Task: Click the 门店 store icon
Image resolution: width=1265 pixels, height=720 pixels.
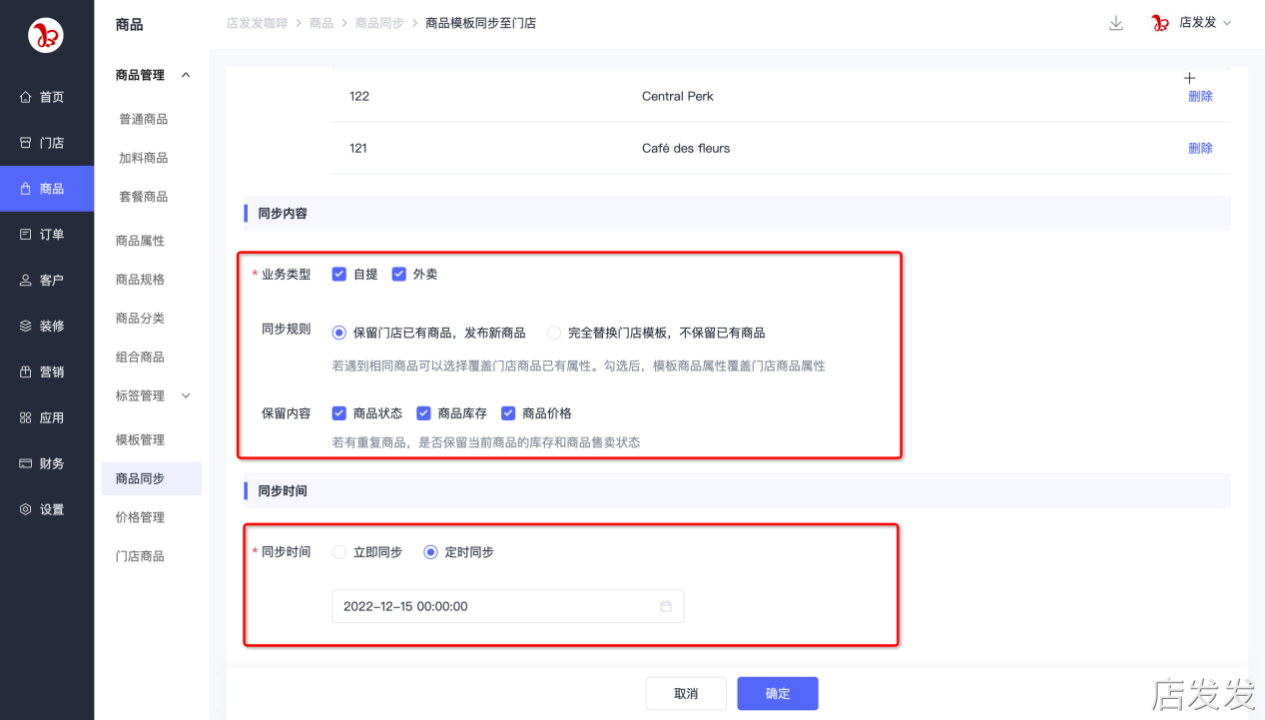Action: pos(26,143)
